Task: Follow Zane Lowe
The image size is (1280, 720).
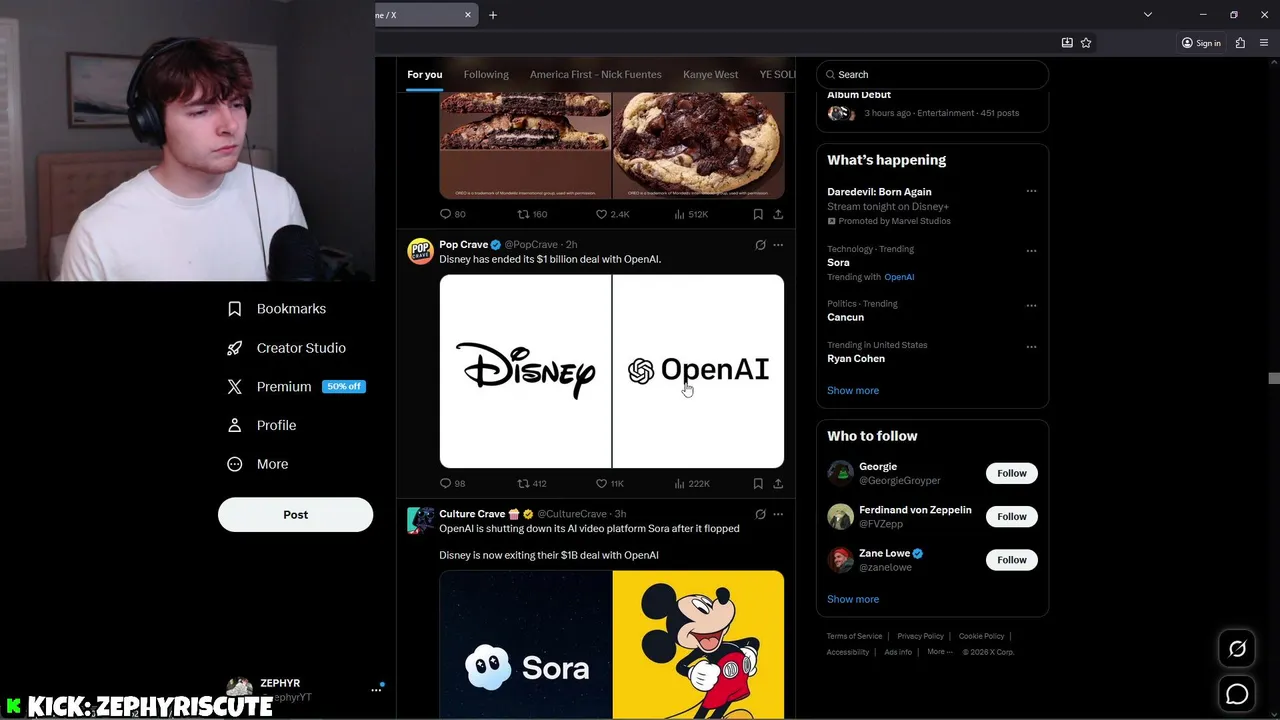Action: coord(1011,560)
